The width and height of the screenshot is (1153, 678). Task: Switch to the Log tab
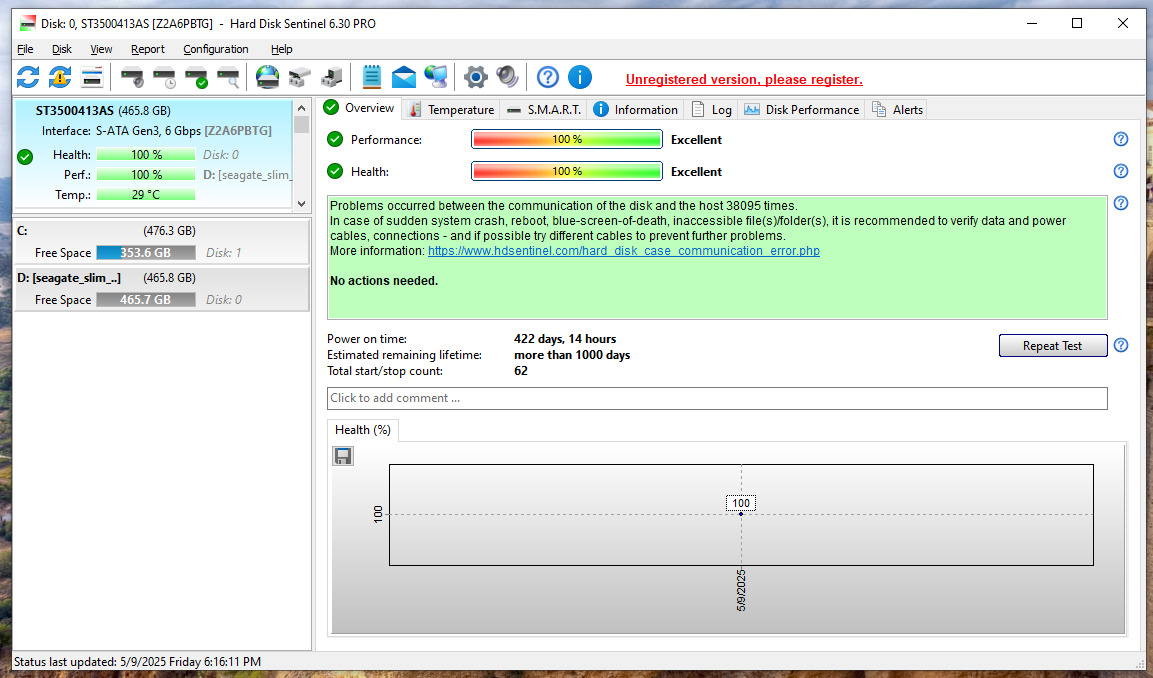711,110
